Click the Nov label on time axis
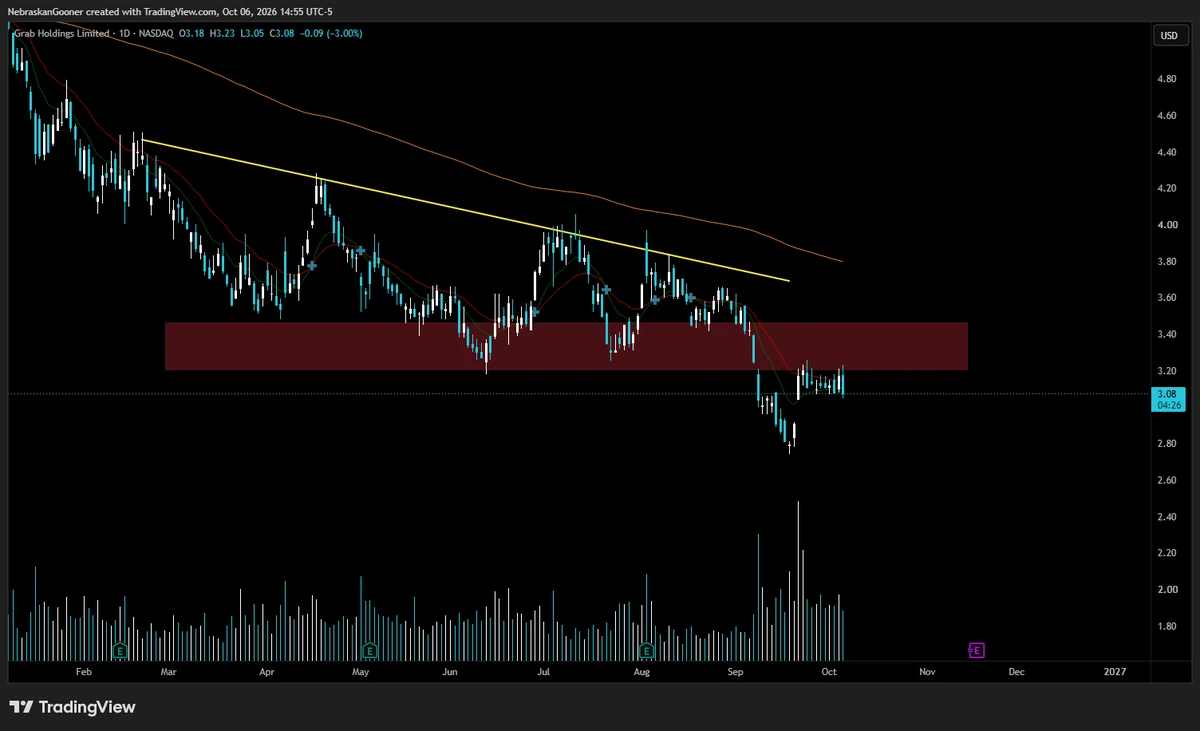 [926, 673]
